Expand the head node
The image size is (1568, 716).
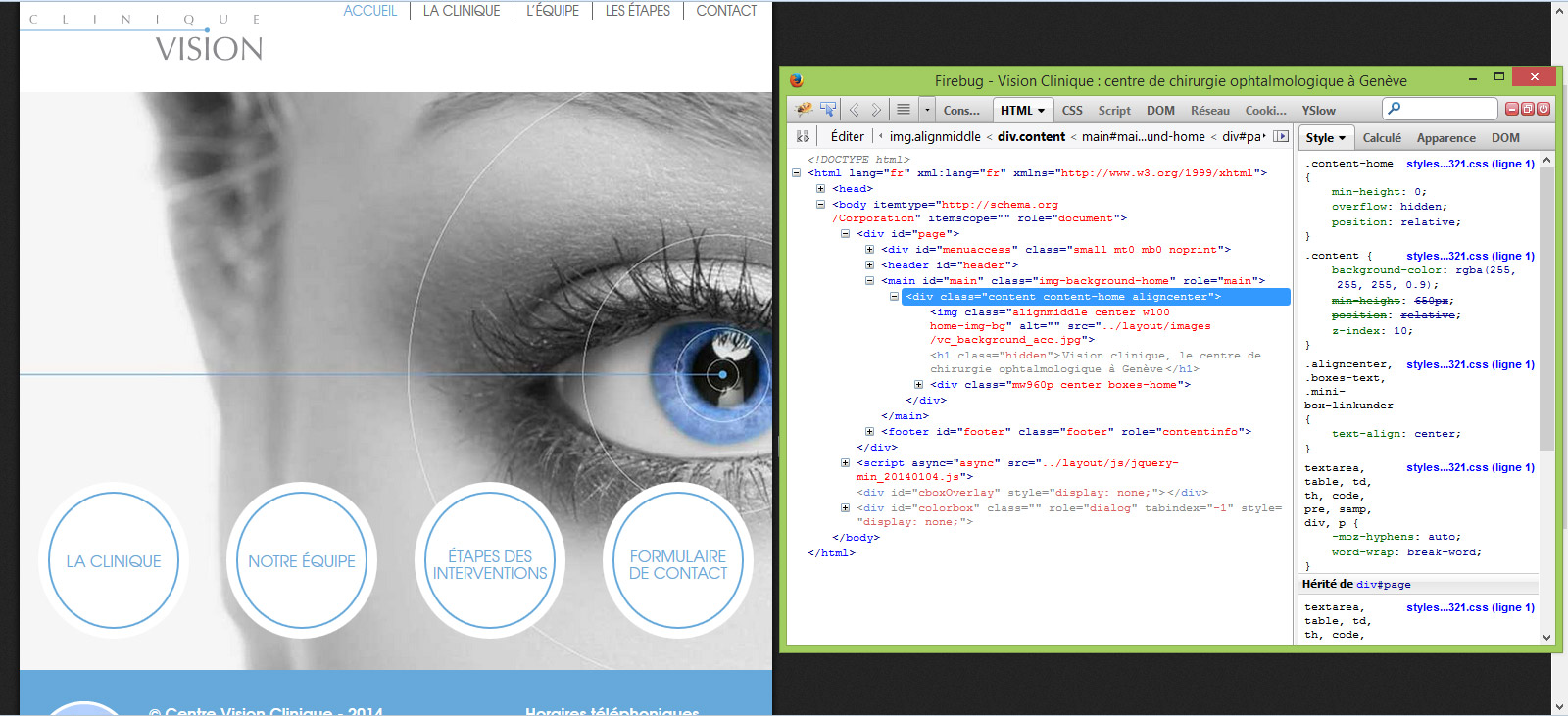click(821, 189)
